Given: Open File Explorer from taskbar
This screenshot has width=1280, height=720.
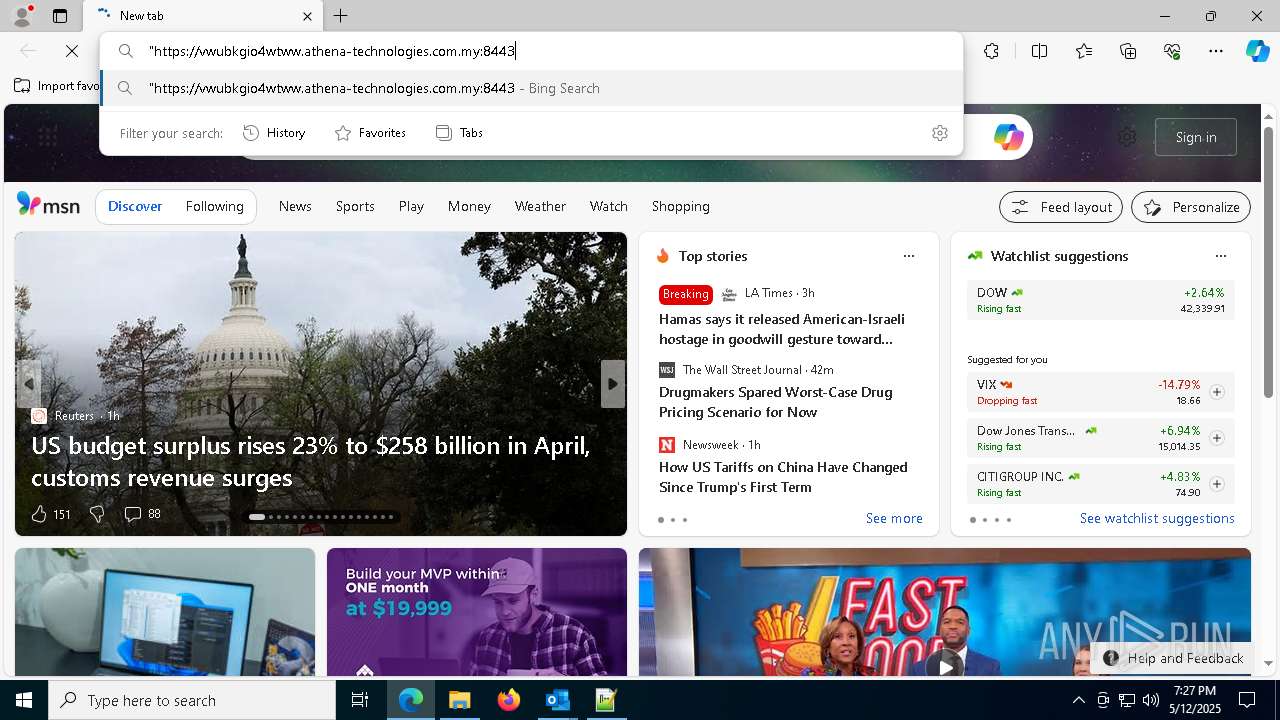Looking at the screenshot, I should click(459, 700).
